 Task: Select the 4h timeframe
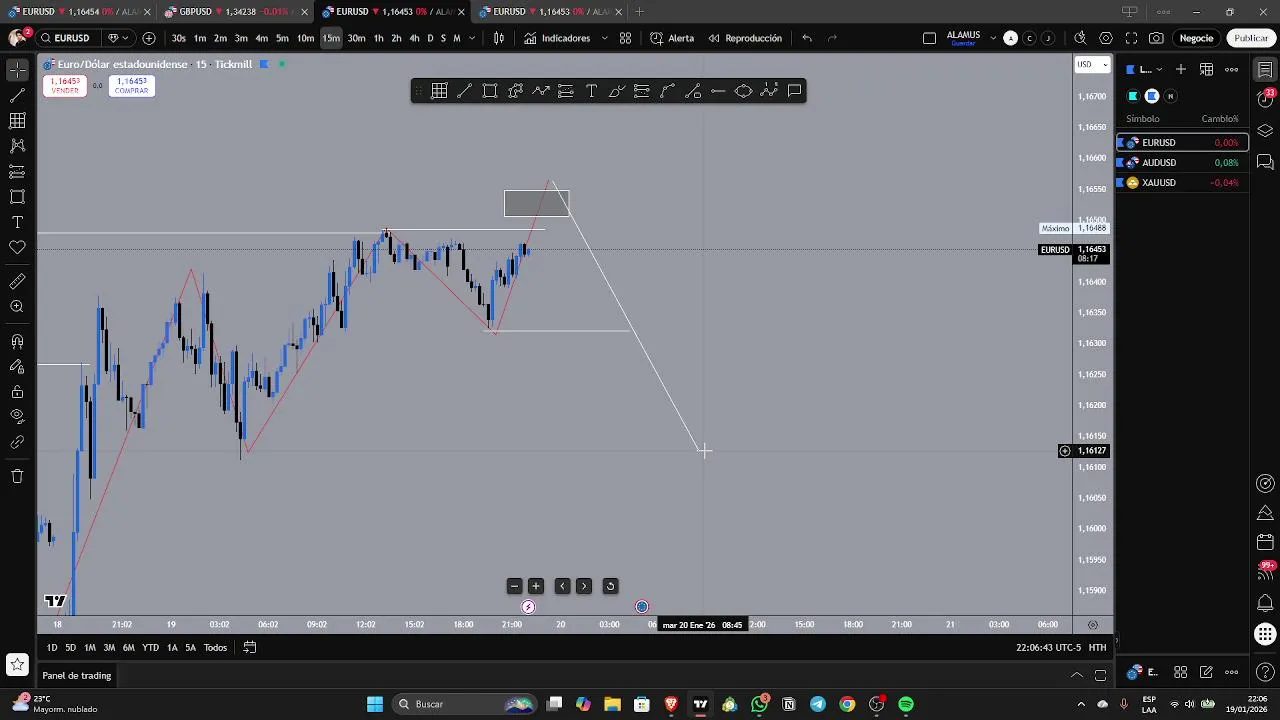[414, 38]
